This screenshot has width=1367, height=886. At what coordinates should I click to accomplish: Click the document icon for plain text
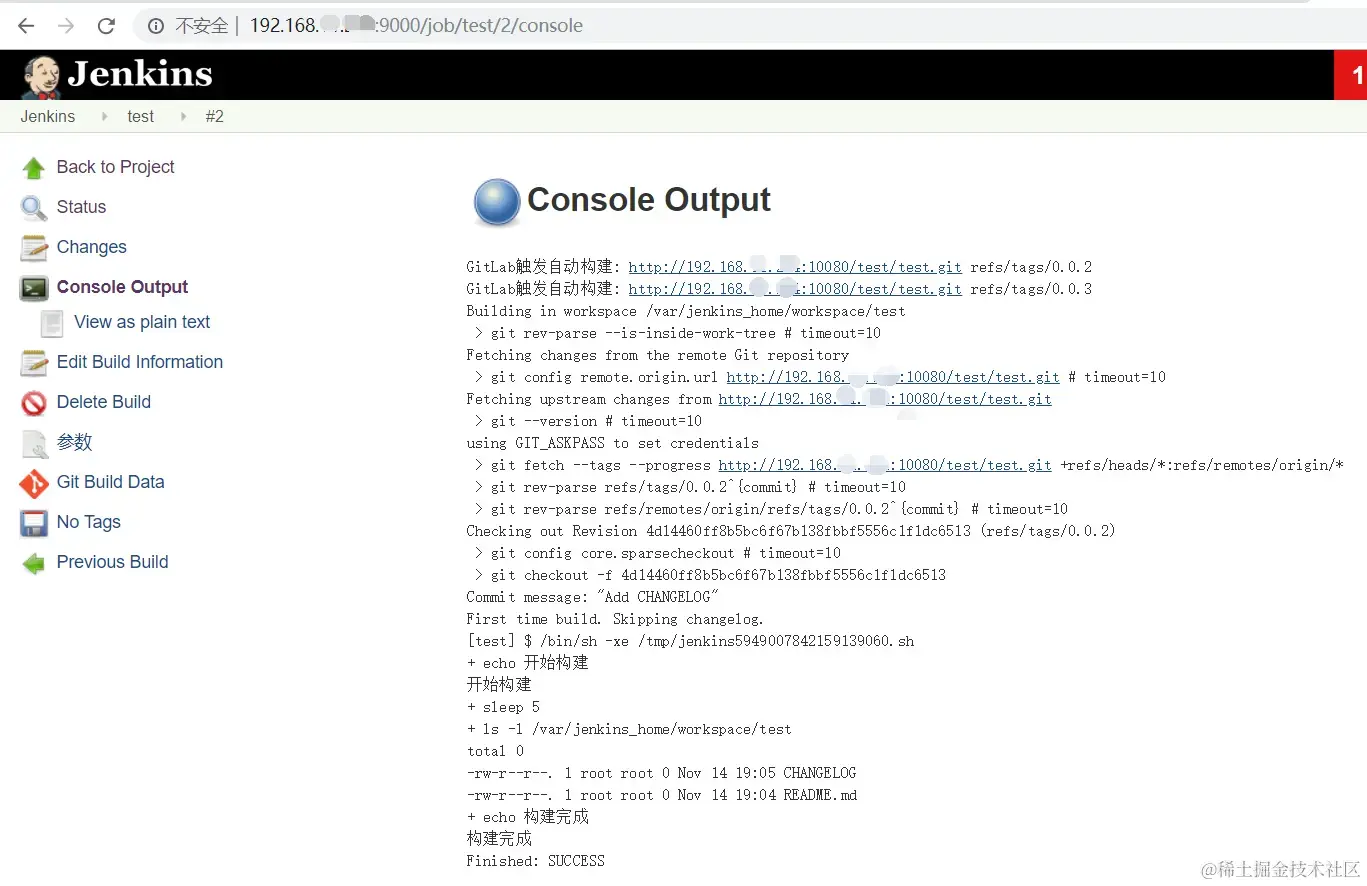coord(51,323)
